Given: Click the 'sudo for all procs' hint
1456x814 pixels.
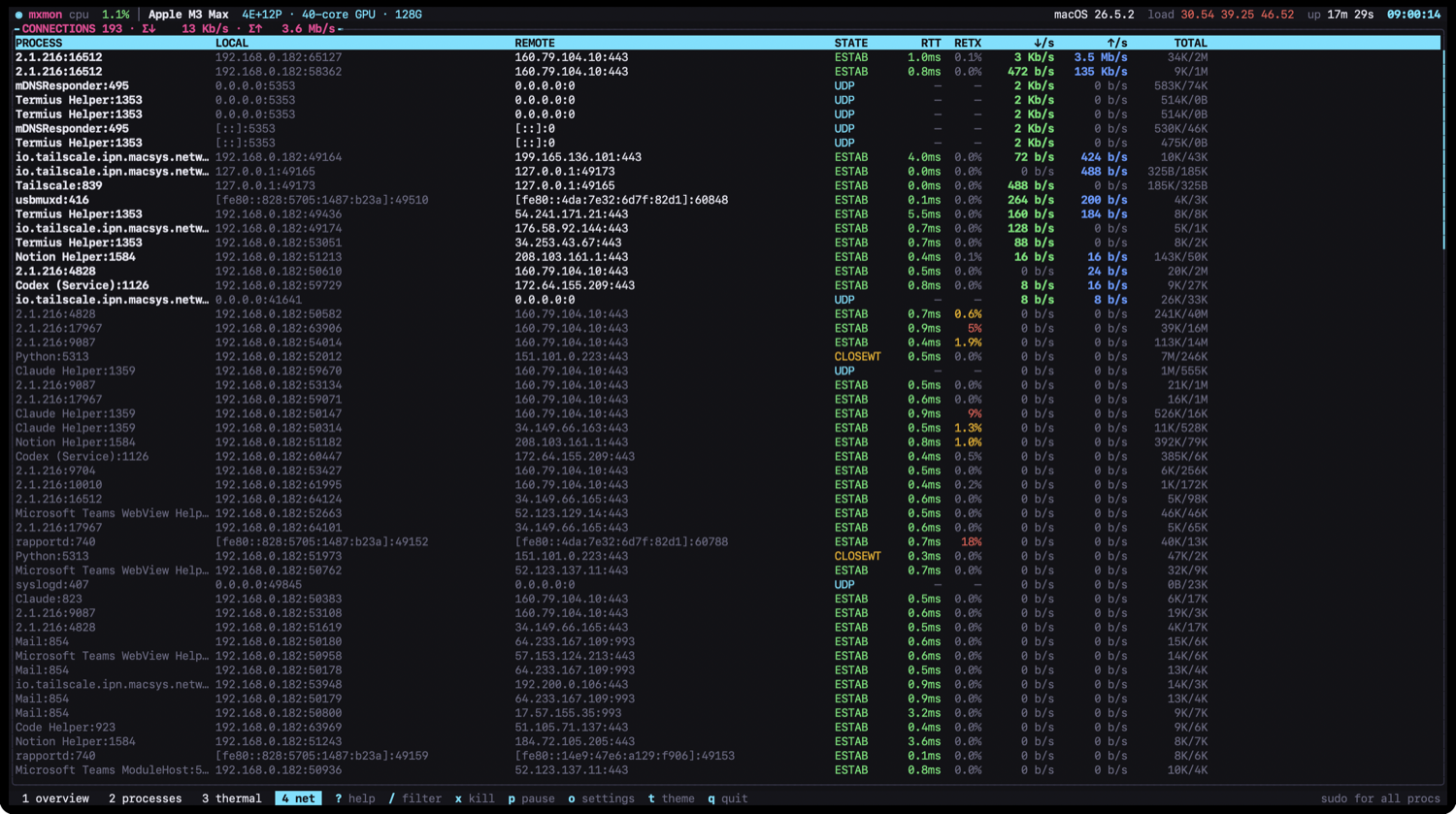Looking at the screenshot, I should point(1380,798).
